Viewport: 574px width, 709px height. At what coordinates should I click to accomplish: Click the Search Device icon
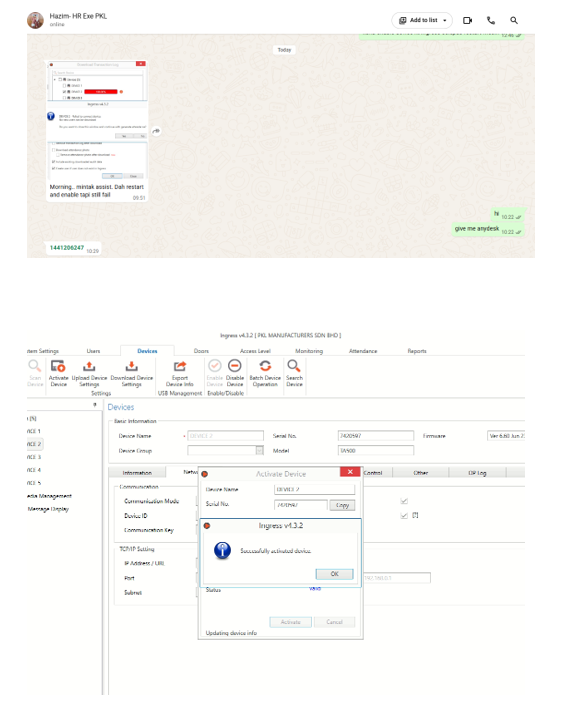coord(294,373)
